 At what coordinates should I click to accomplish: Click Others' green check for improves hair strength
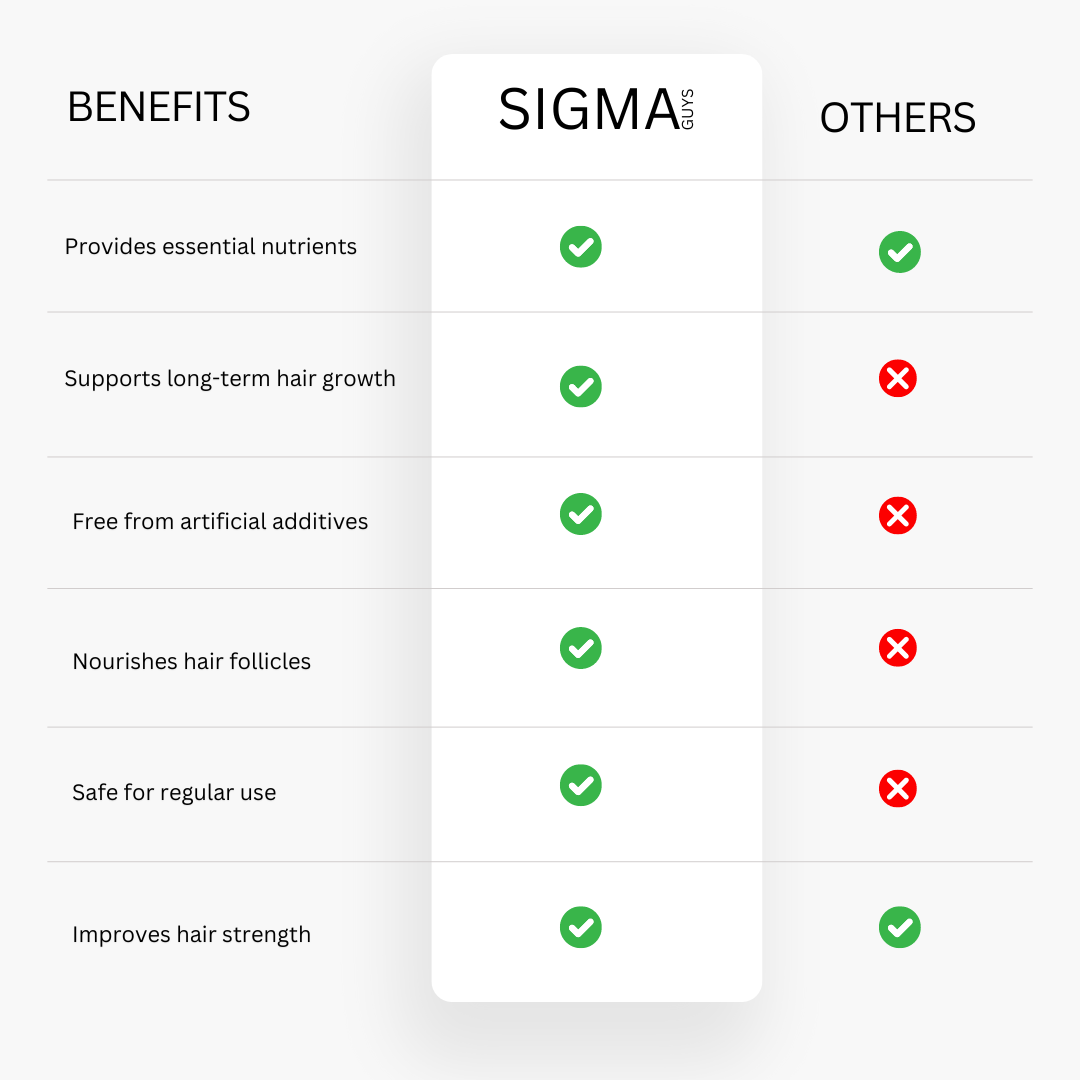pyautogui.click(x=900, y=927)
